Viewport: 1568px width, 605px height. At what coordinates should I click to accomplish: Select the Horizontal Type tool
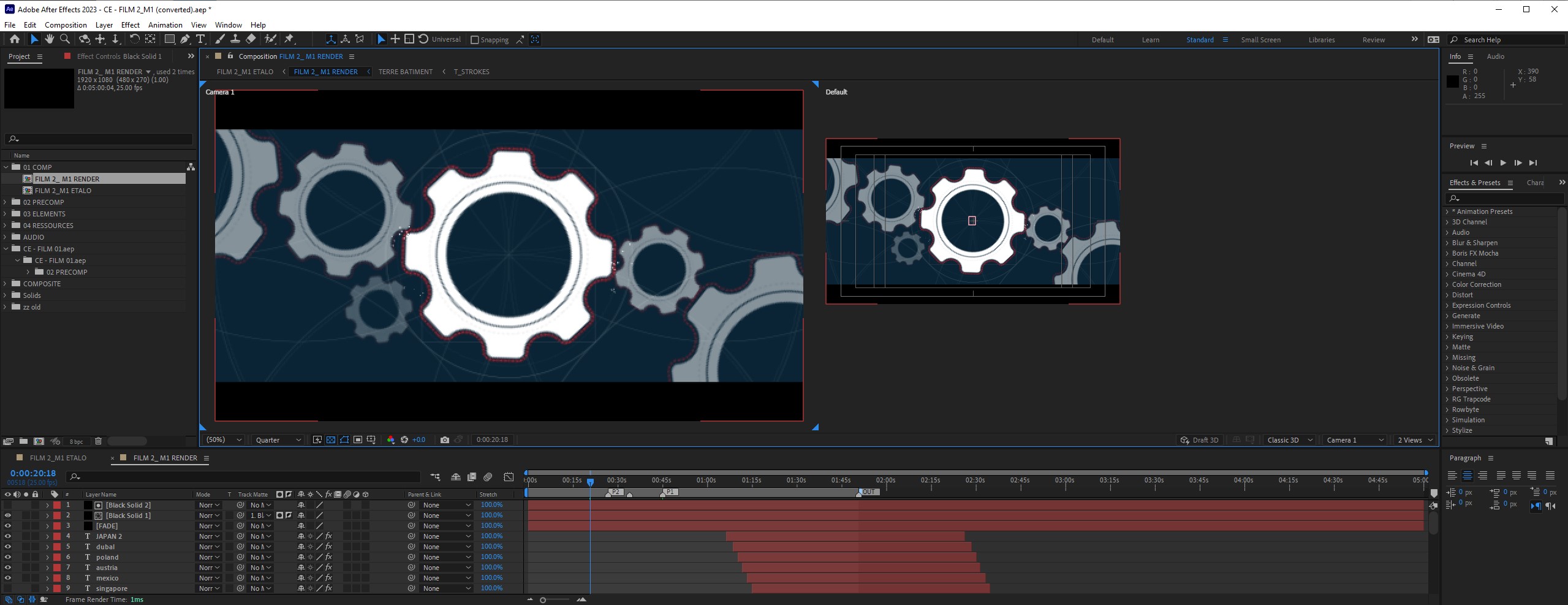tap(200, 39)
